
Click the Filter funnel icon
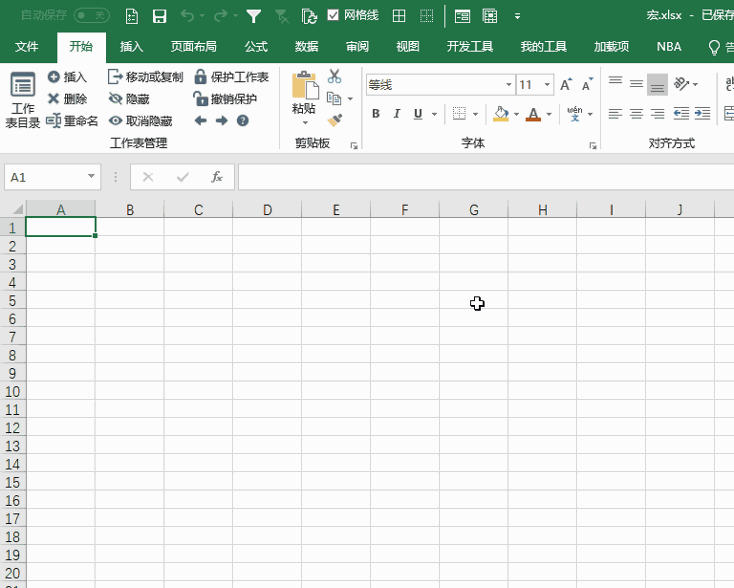click(254, 16)
